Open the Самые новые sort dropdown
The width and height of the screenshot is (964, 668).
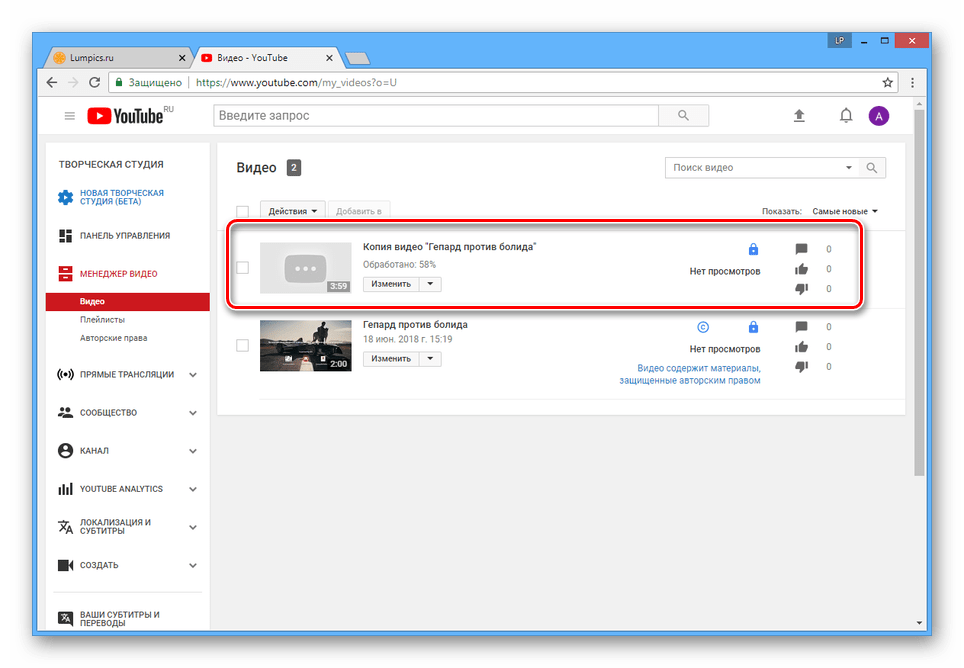[844, 211]
